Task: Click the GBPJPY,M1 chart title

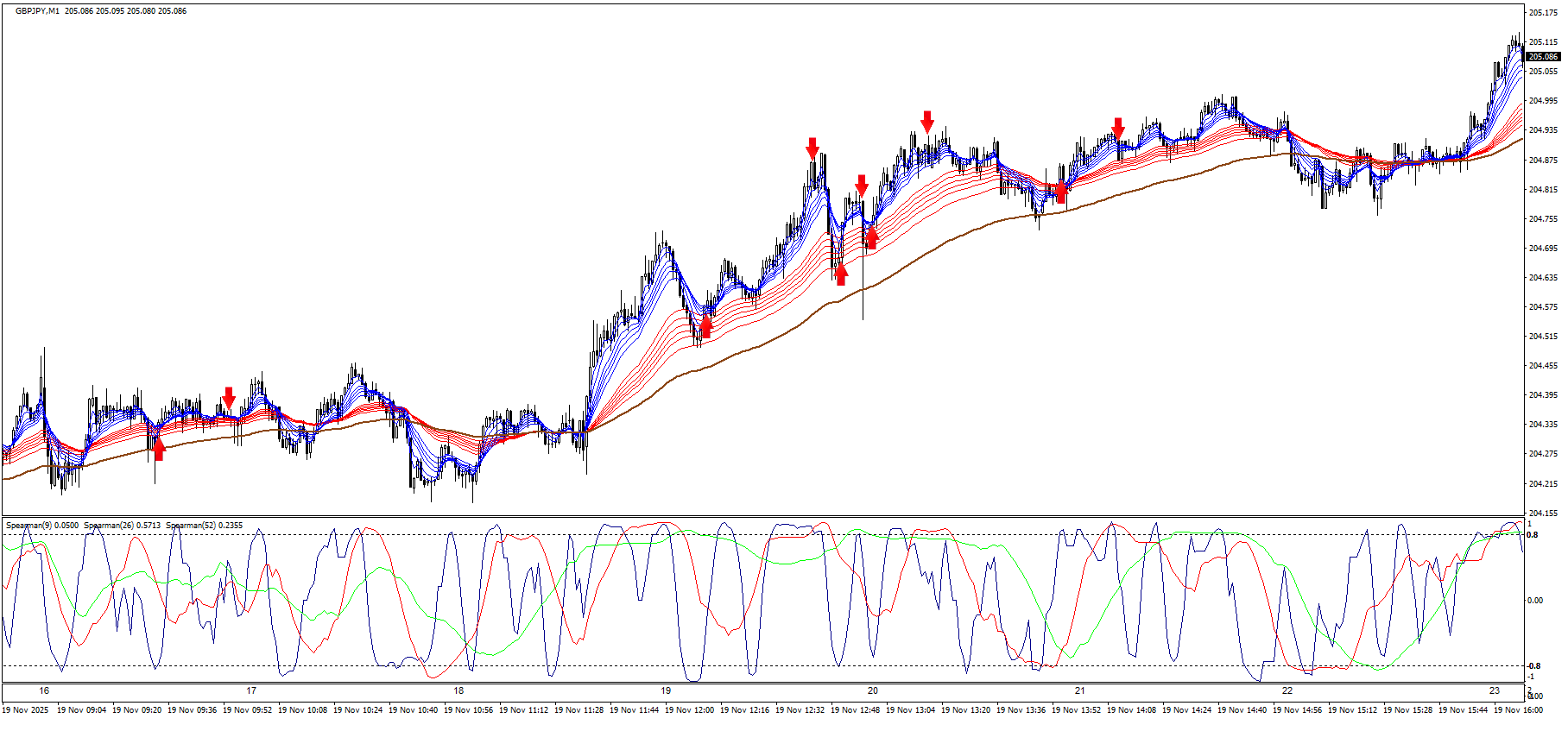Action: coord(37,11)
